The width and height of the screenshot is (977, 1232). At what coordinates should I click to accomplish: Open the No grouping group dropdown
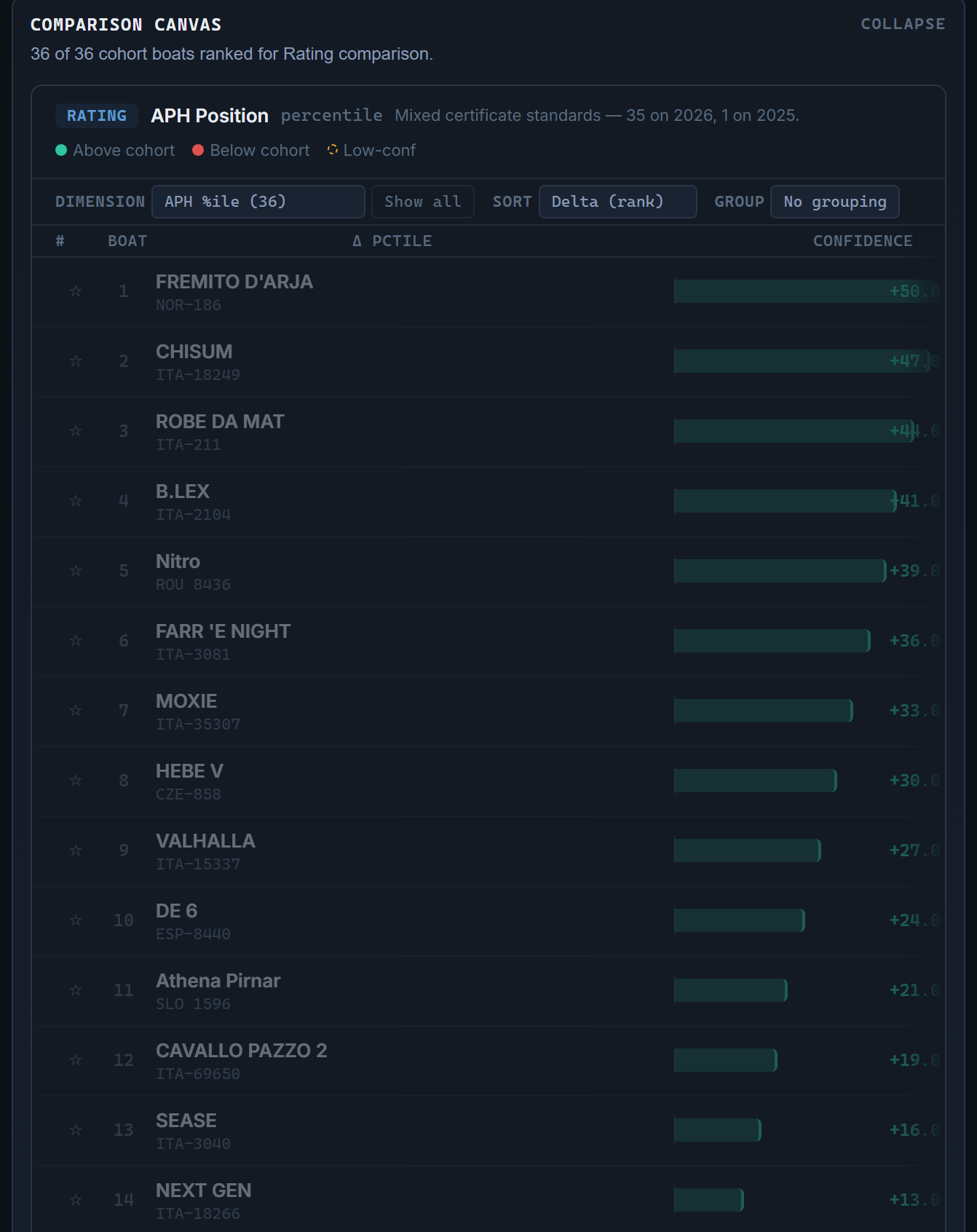(834, 202)
